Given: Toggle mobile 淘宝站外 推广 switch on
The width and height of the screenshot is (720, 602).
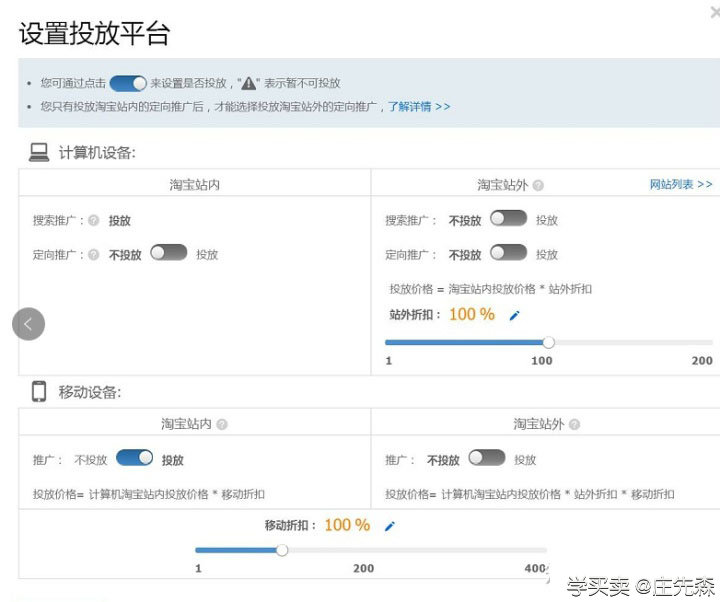Looking at the screenshot, I should [487, 458].
